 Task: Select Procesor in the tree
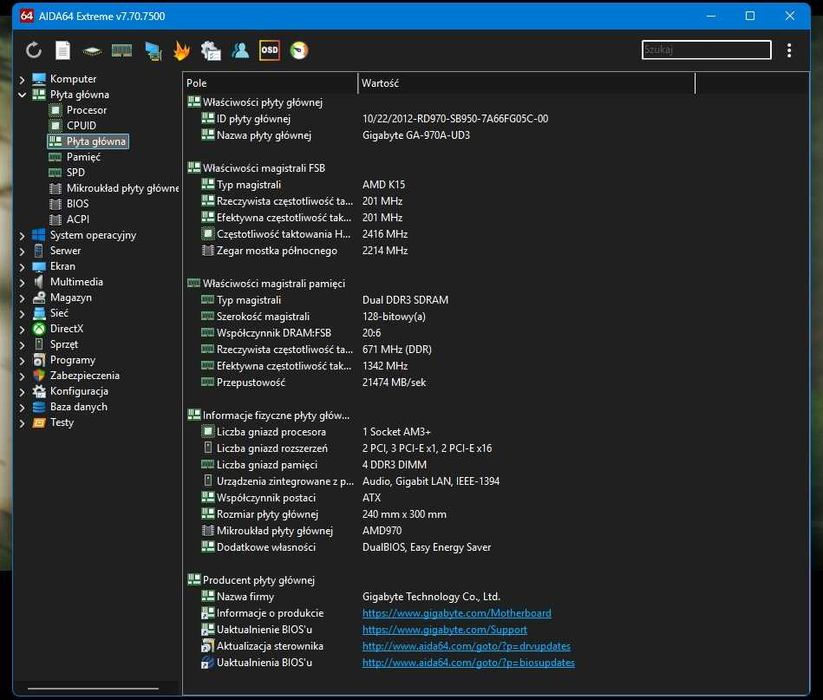click(x=86, y=110)
